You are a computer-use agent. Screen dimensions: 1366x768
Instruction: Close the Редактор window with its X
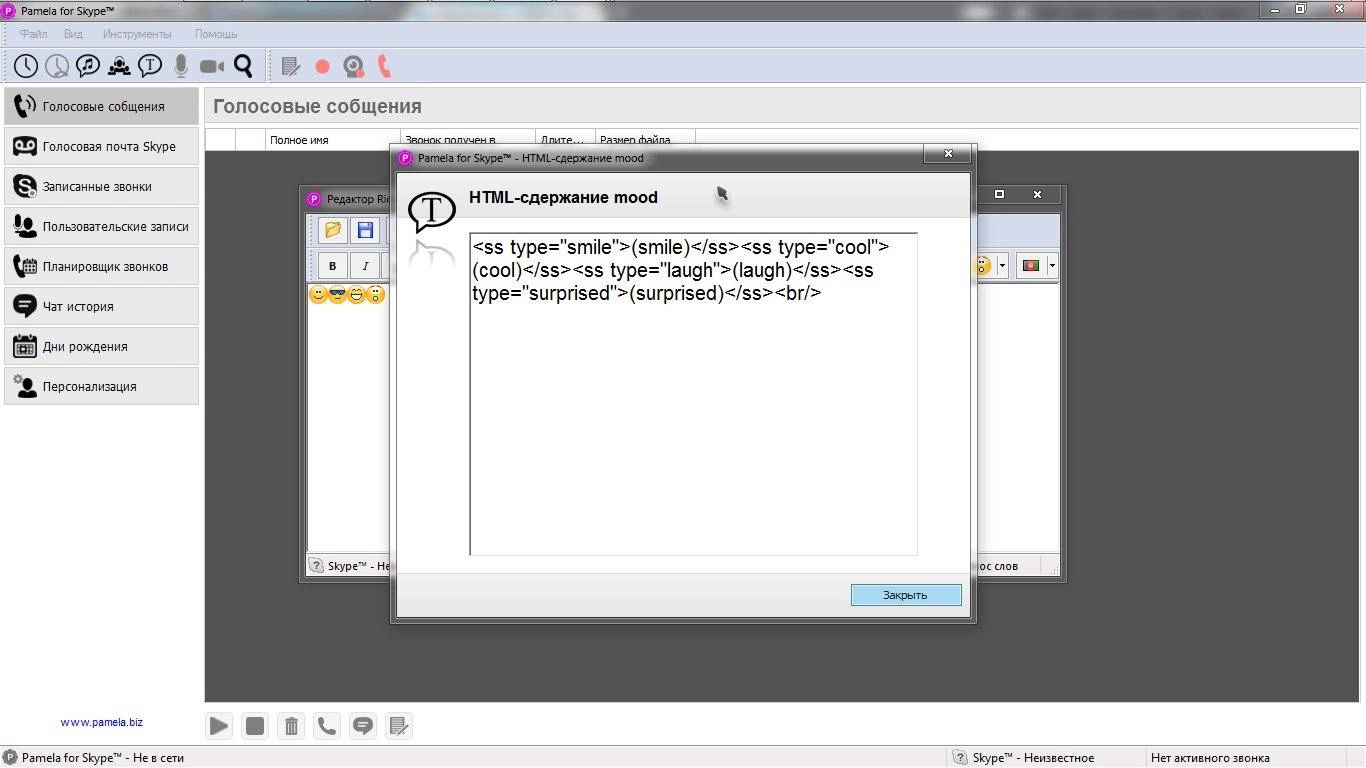[1038, 194]
